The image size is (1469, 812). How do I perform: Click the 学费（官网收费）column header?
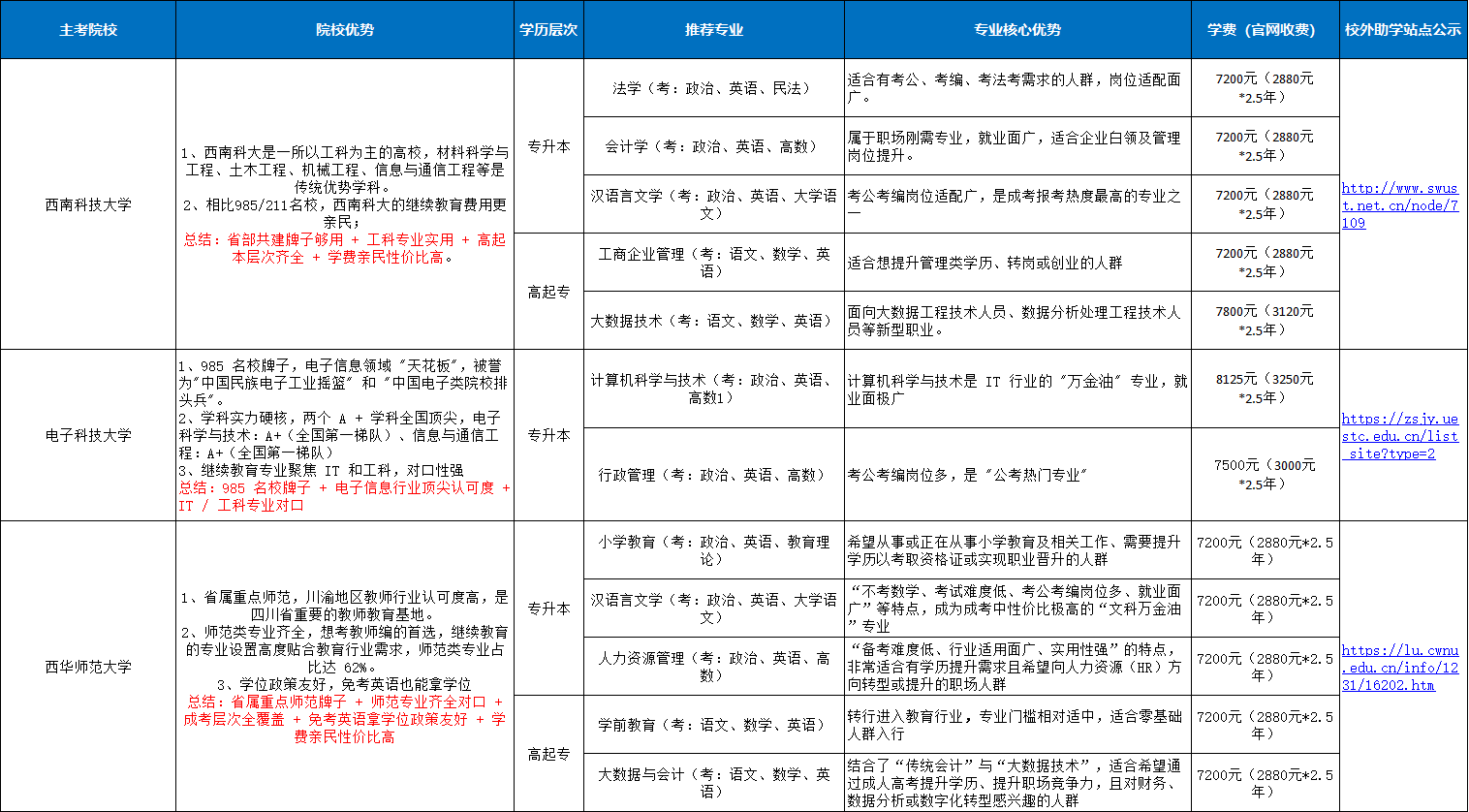1265,30
